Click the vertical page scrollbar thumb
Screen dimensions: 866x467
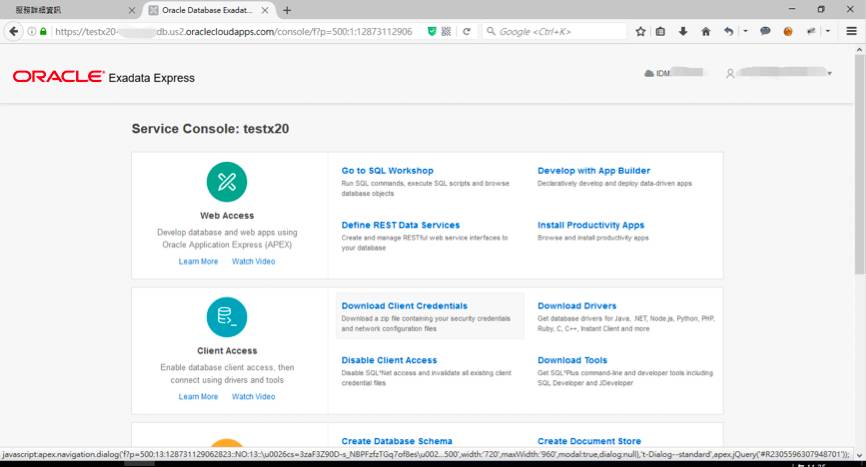tap(859, 164)
